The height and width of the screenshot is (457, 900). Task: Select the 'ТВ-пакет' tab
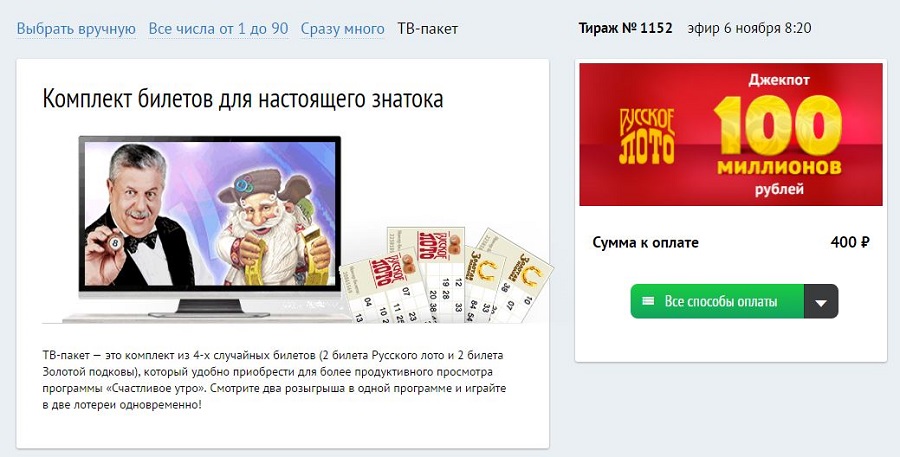click(428, 29)
